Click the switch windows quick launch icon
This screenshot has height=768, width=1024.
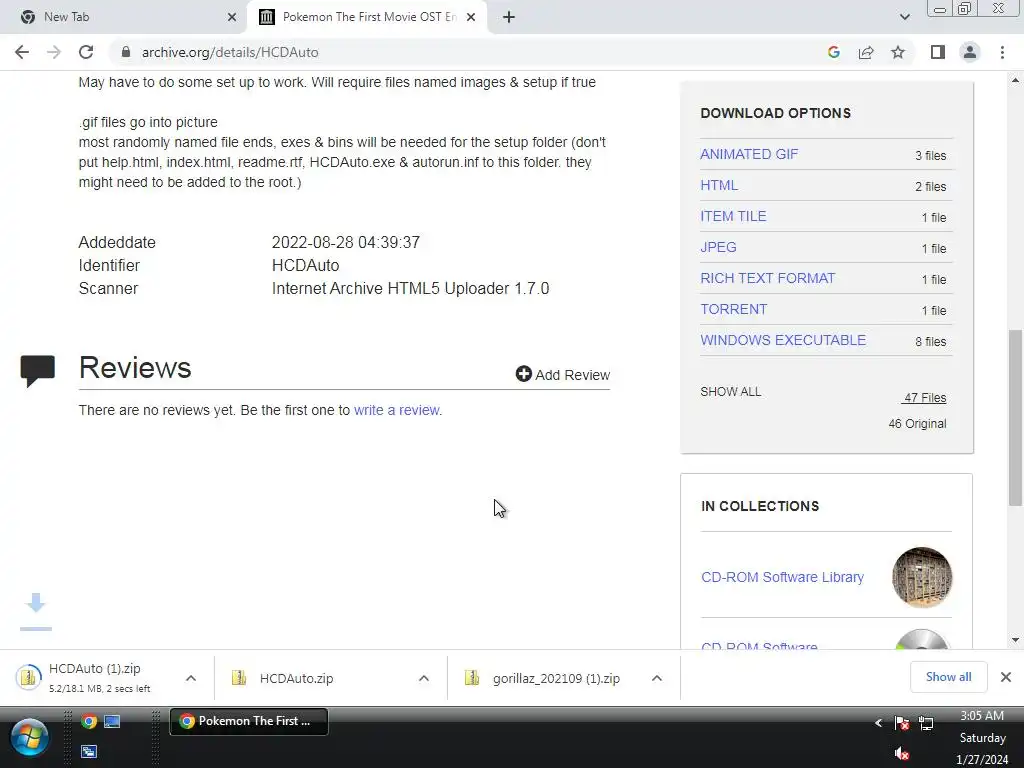[x=89, y=751]
